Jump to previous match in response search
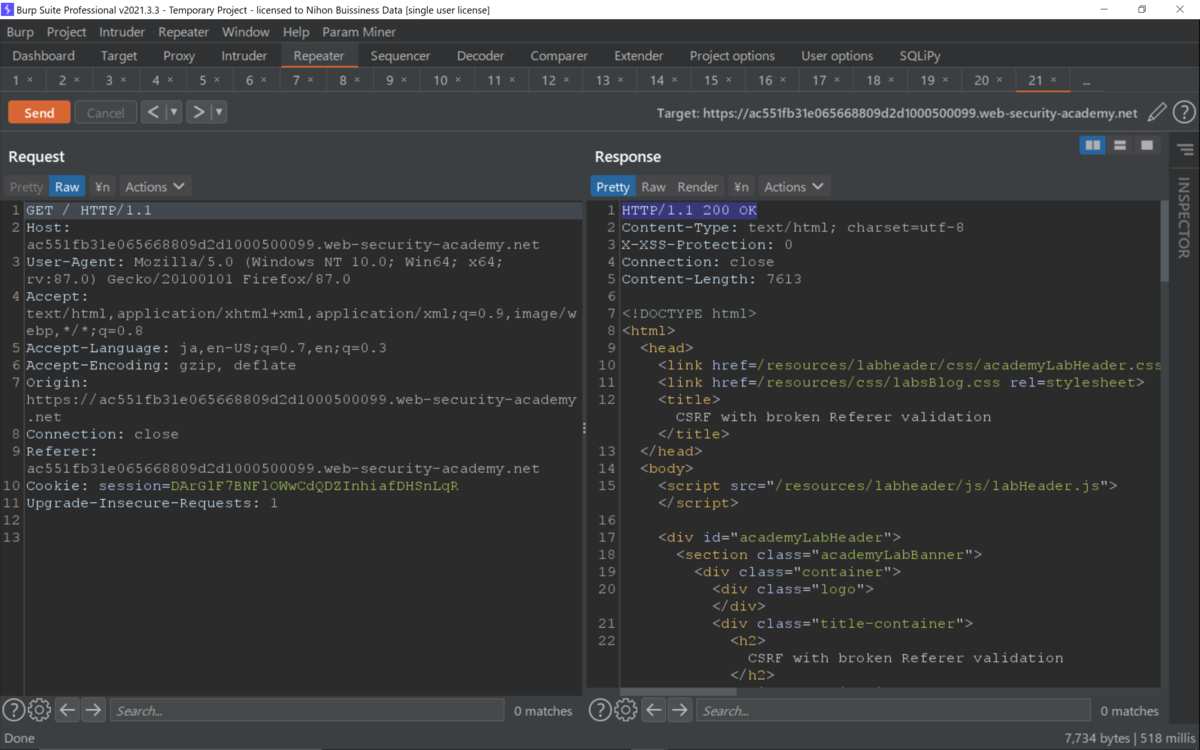 click(x=654, y=710)
